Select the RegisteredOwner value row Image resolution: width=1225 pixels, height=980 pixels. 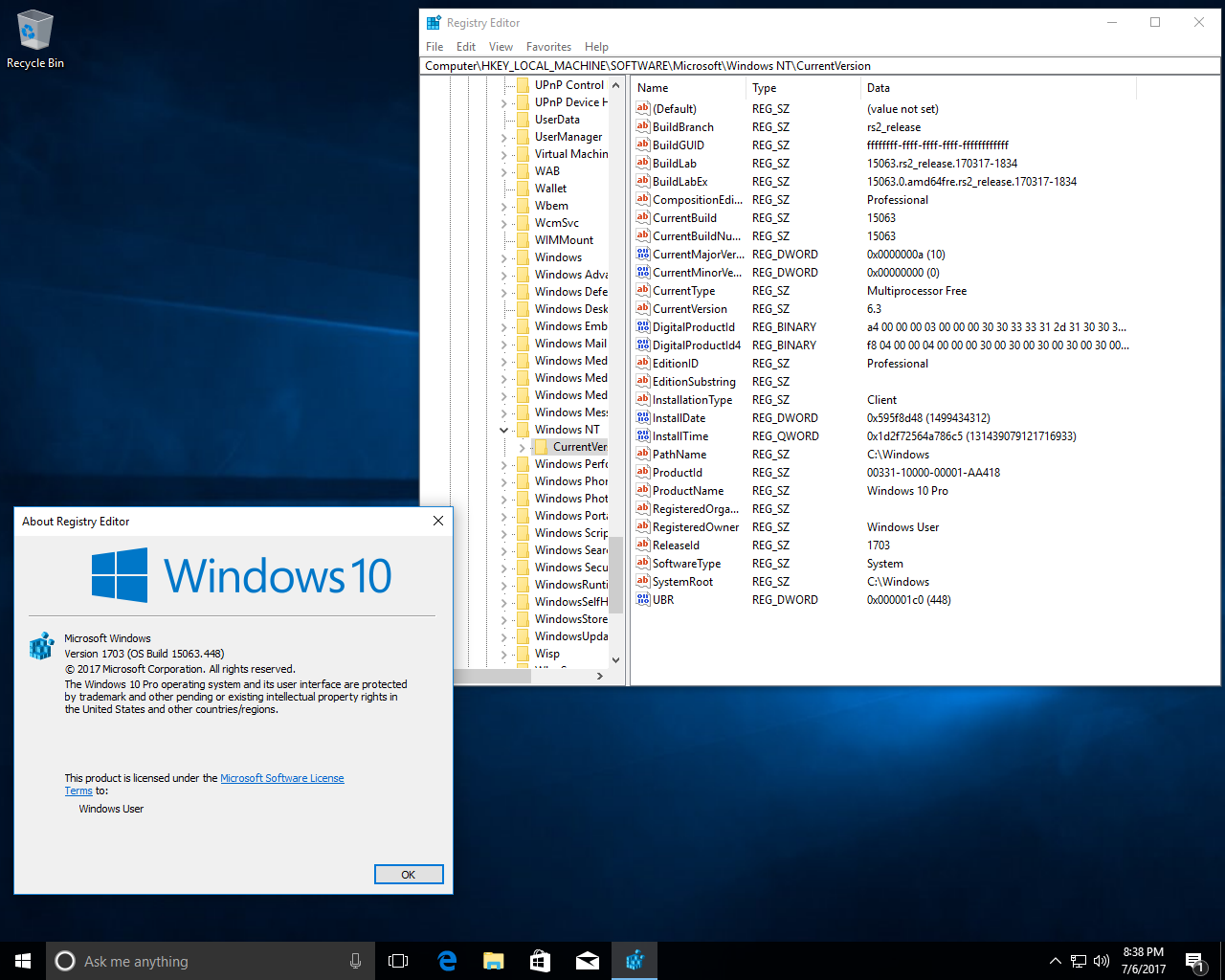pyautogui.click(x=883, y=527)
